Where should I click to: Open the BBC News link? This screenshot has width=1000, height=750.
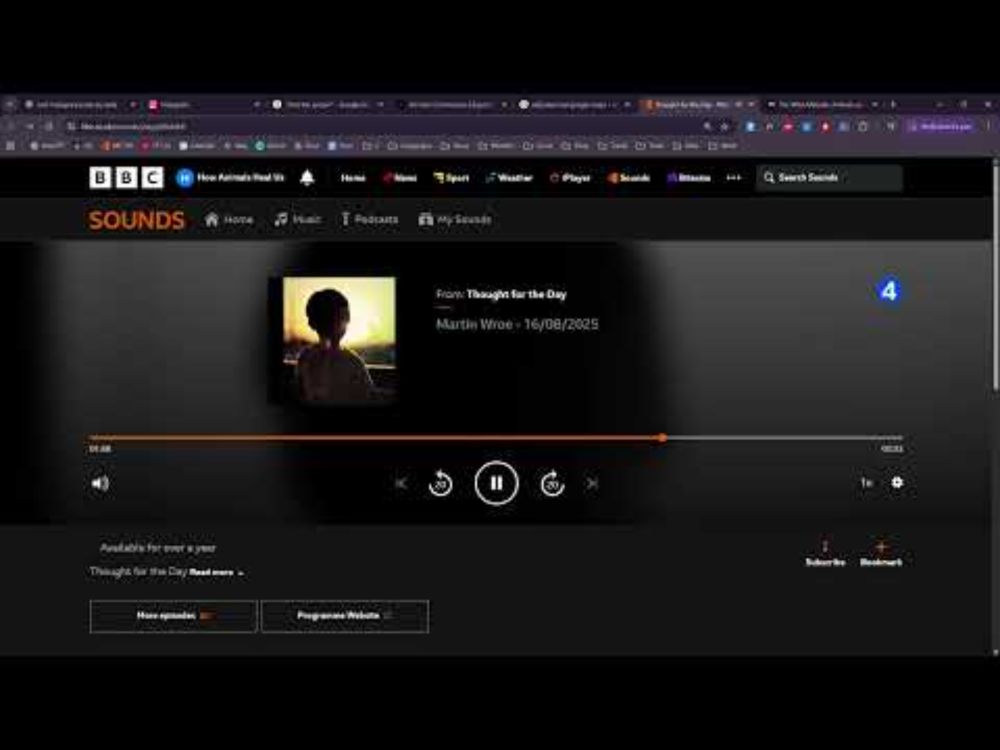click(399, 178)
